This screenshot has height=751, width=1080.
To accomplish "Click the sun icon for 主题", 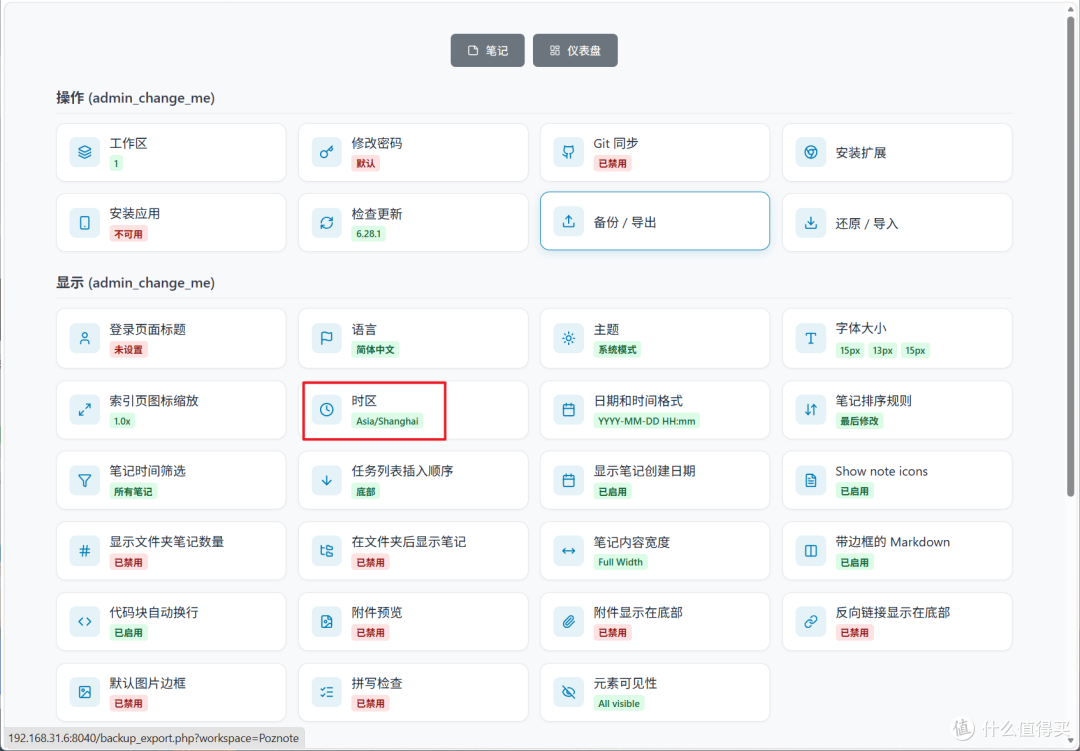I will [568, 338].
